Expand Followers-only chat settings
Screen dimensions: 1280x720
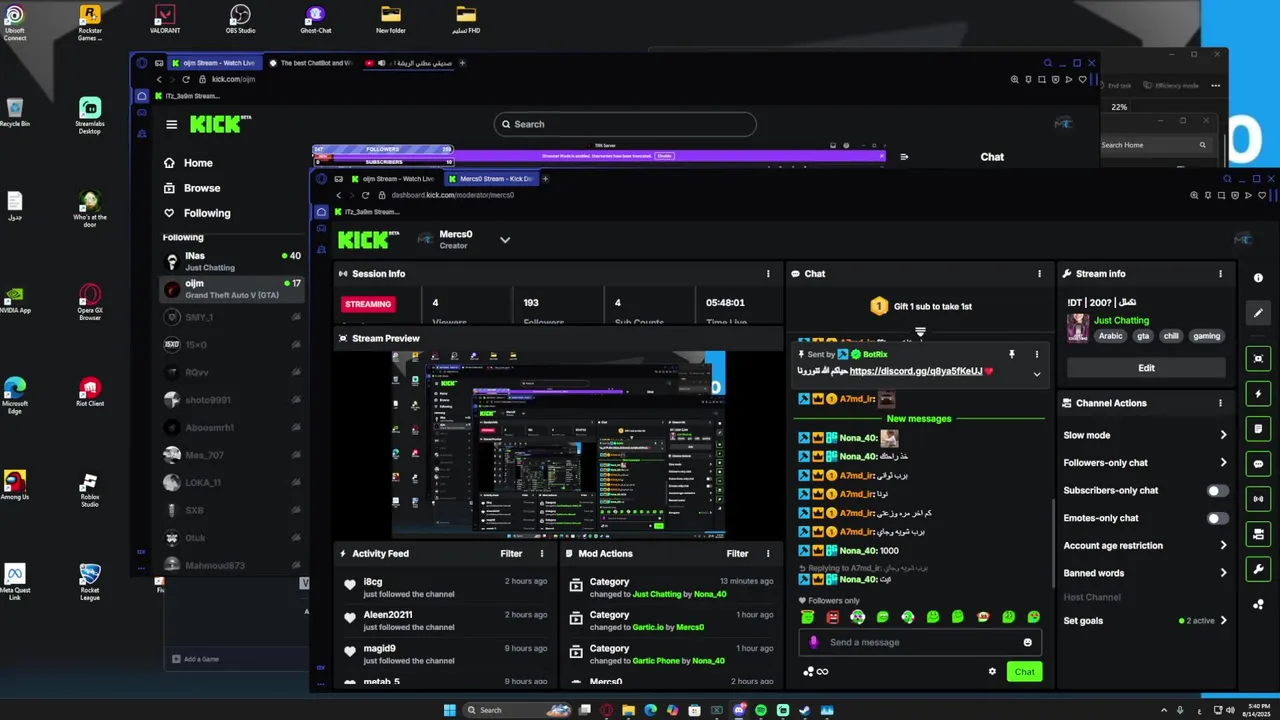[x=1144, y=463]
